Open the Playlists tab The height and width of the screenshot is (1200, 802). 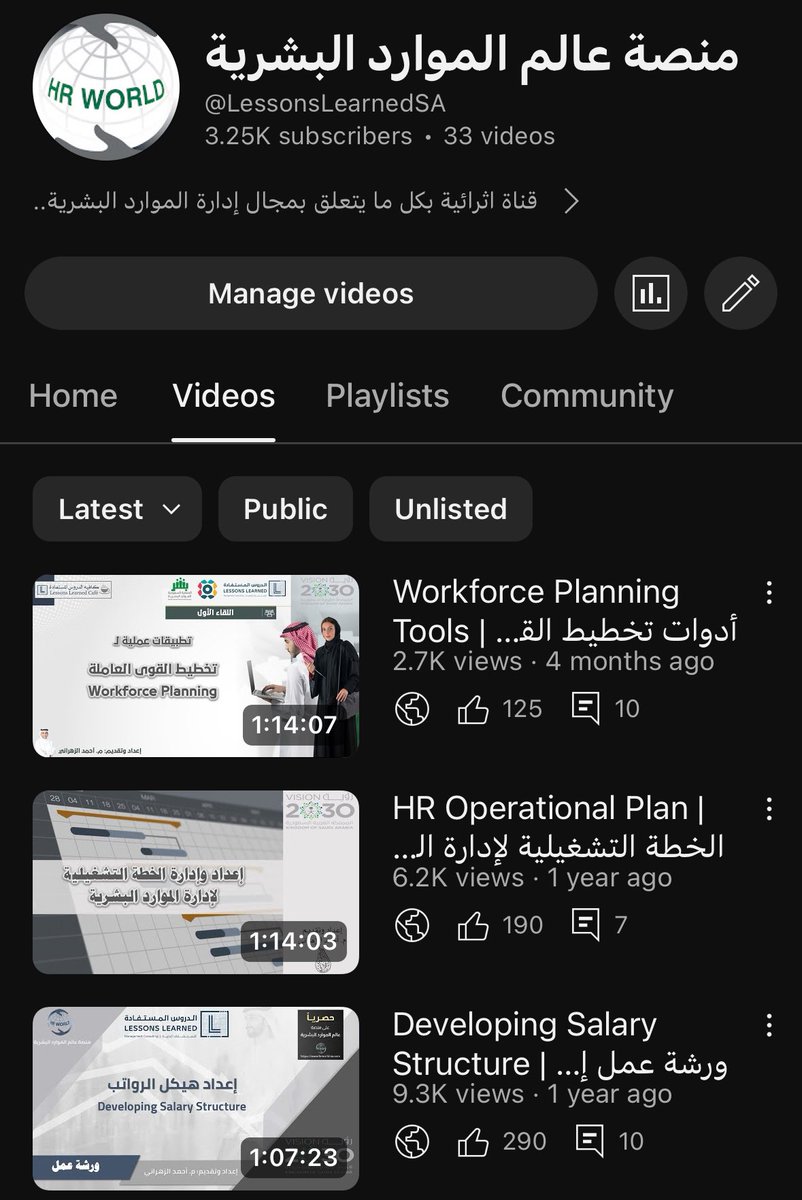point(387,396)
